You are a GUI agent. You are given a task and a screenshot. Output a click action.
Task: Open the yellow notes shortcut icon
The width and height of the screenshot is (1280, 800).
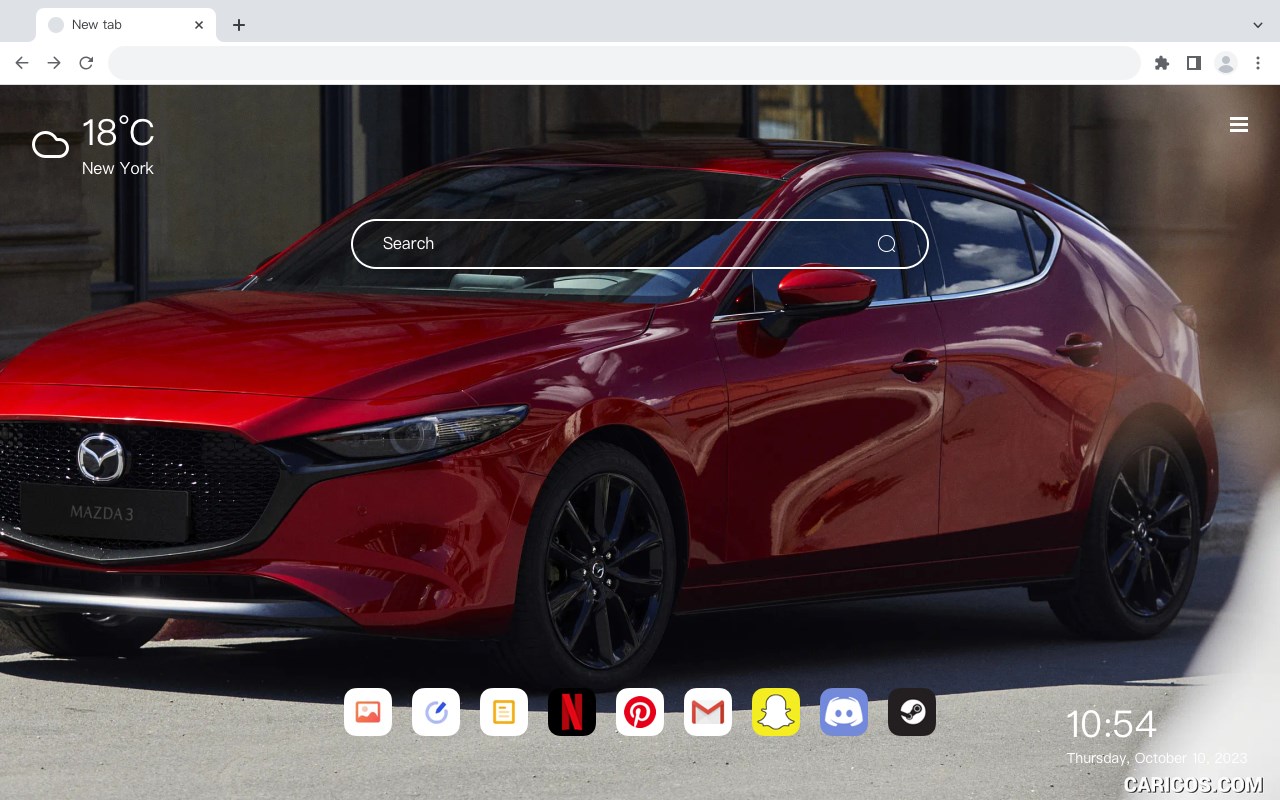point(504,712)
